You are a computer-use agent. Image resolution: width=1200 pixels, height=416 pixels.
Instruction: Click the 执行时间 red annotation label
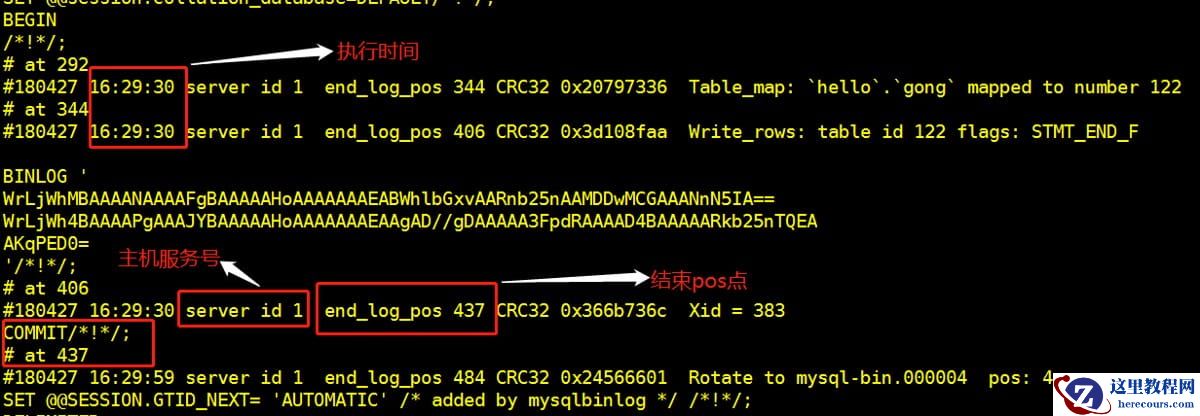pyautogui.click(x=377, y=52)
